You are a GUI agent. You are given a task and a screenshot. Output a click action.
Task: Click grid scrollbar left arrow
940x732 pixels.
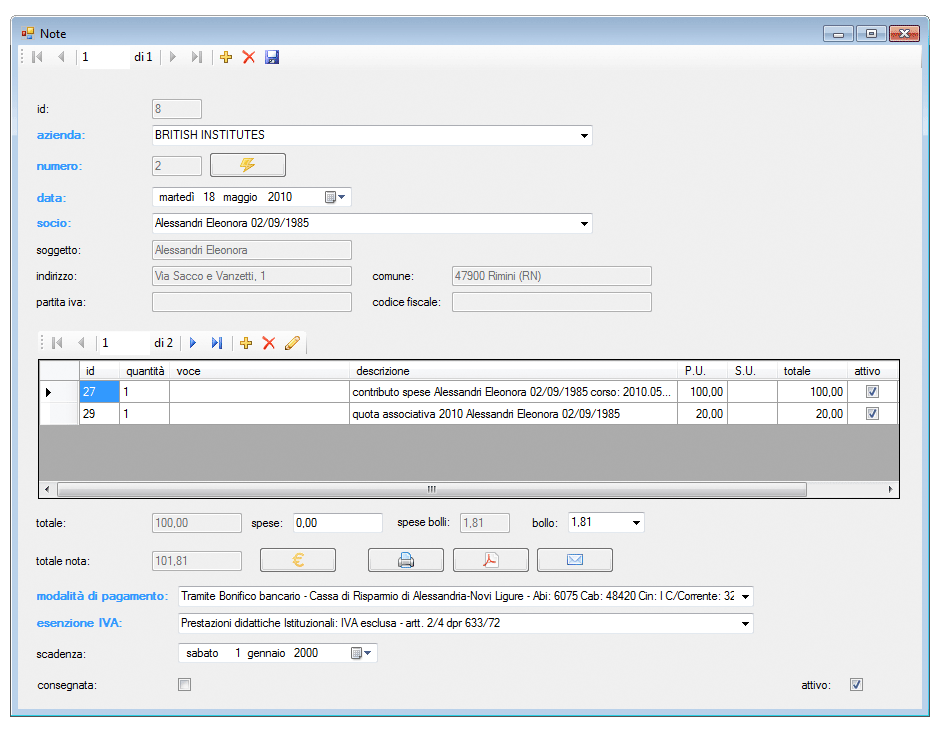point(47,489)
